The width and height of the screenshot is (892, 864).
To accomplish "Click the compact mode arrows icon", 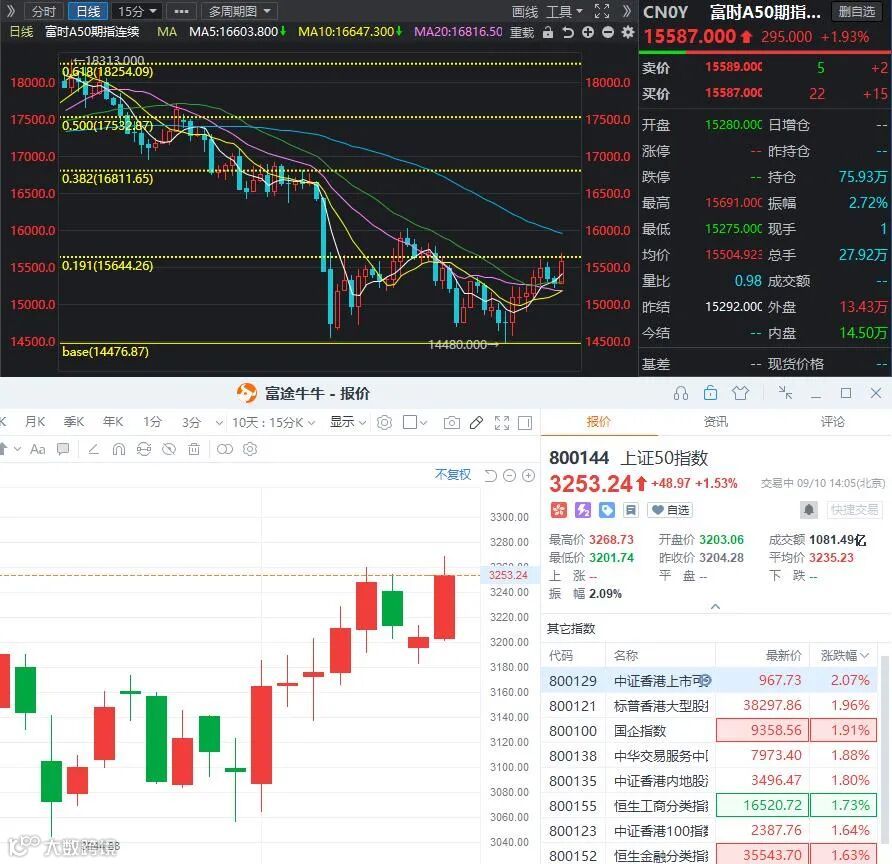I will click(x=785, y=392).
